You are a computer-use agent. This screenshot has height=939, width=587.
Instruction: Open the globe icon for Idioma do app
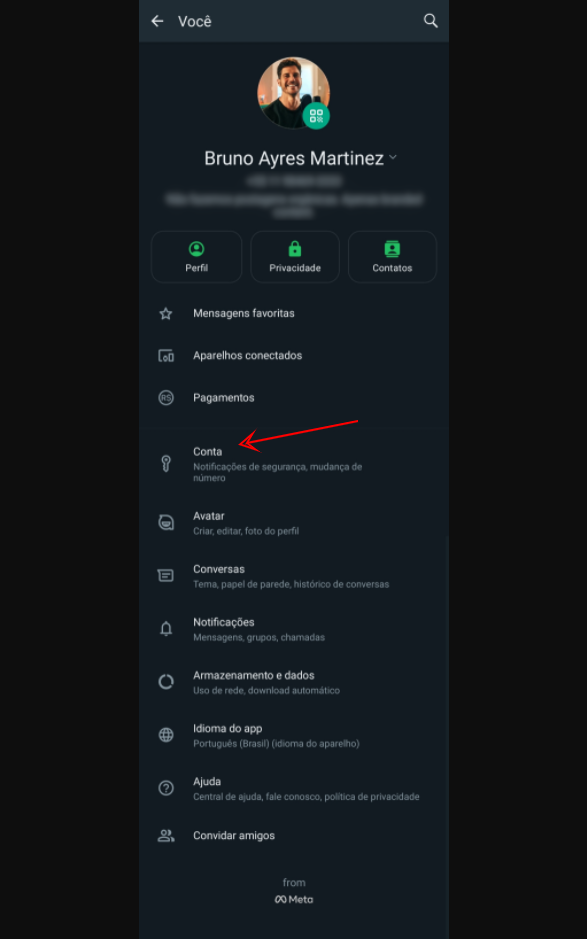click(x=166, y=734)
